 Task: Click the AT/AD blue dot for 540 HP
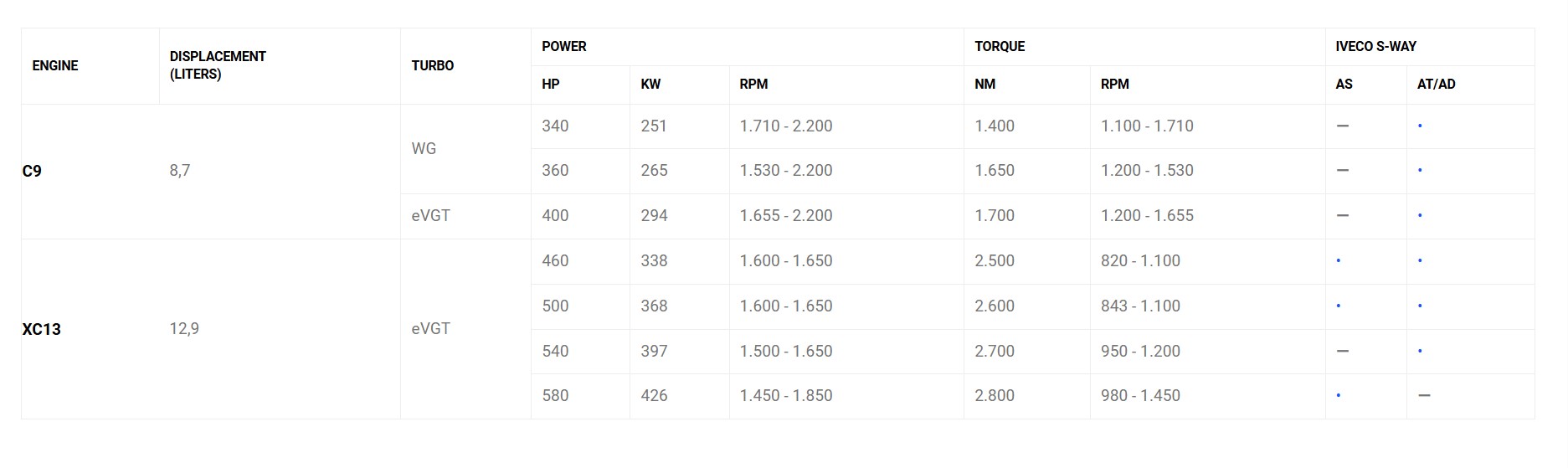pyautogui.click(x=1420, y=352)
